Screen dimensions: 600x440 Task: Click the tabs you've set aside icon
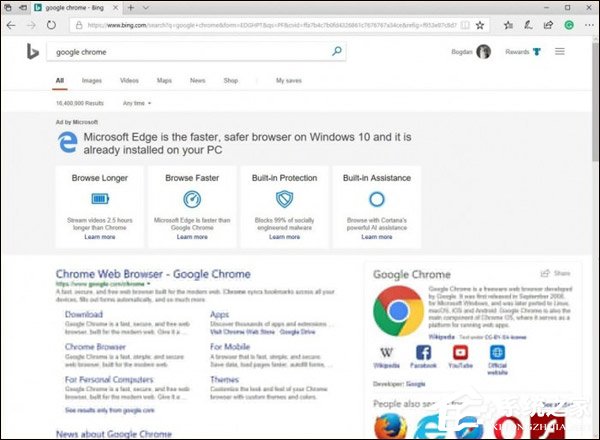pyautogui.click(x=8, y=8)
